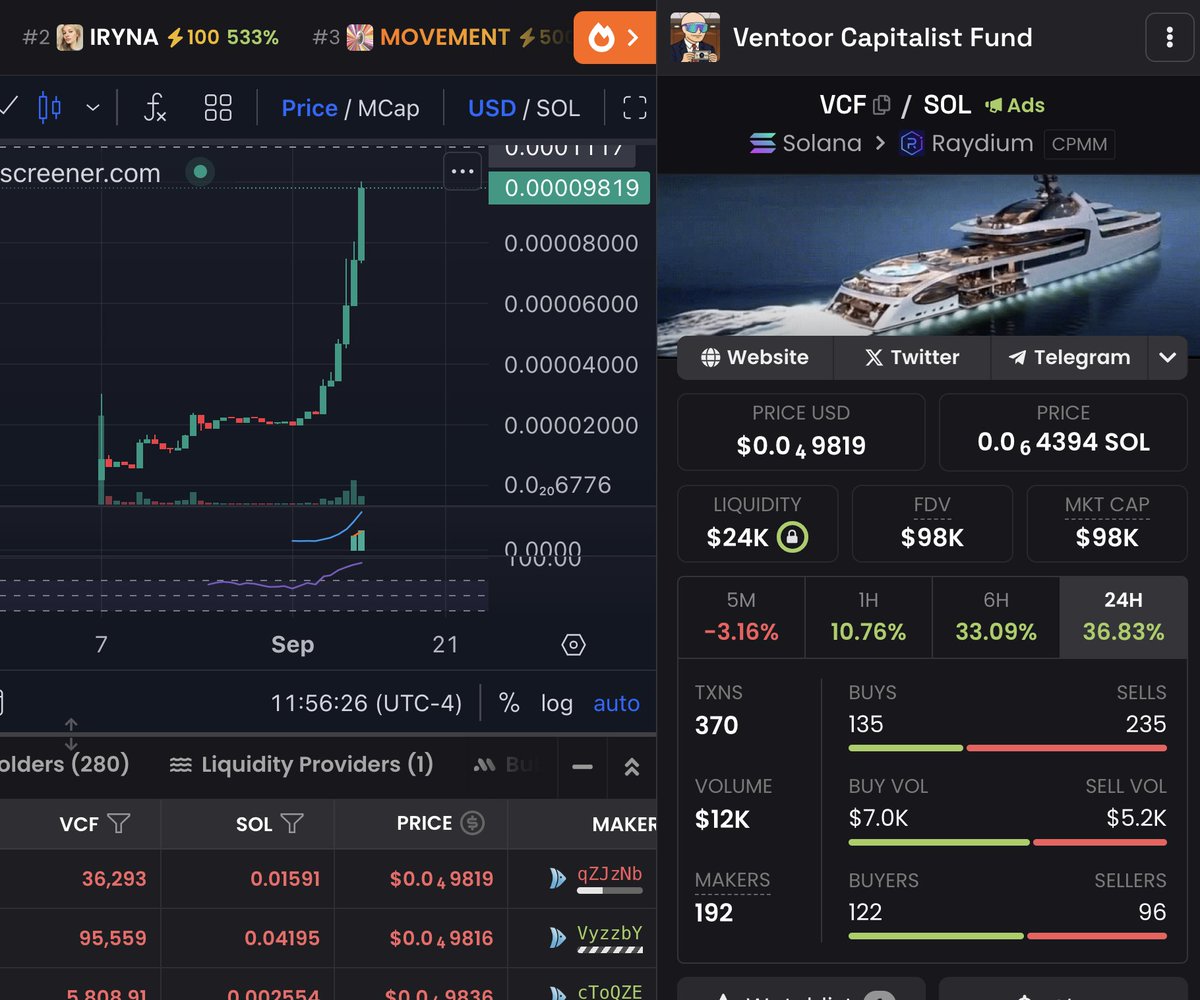The height and width of the screenshot is (1000, 1200).
Task: Click the Raydium DEX link
Action: (x=965, y=143)
